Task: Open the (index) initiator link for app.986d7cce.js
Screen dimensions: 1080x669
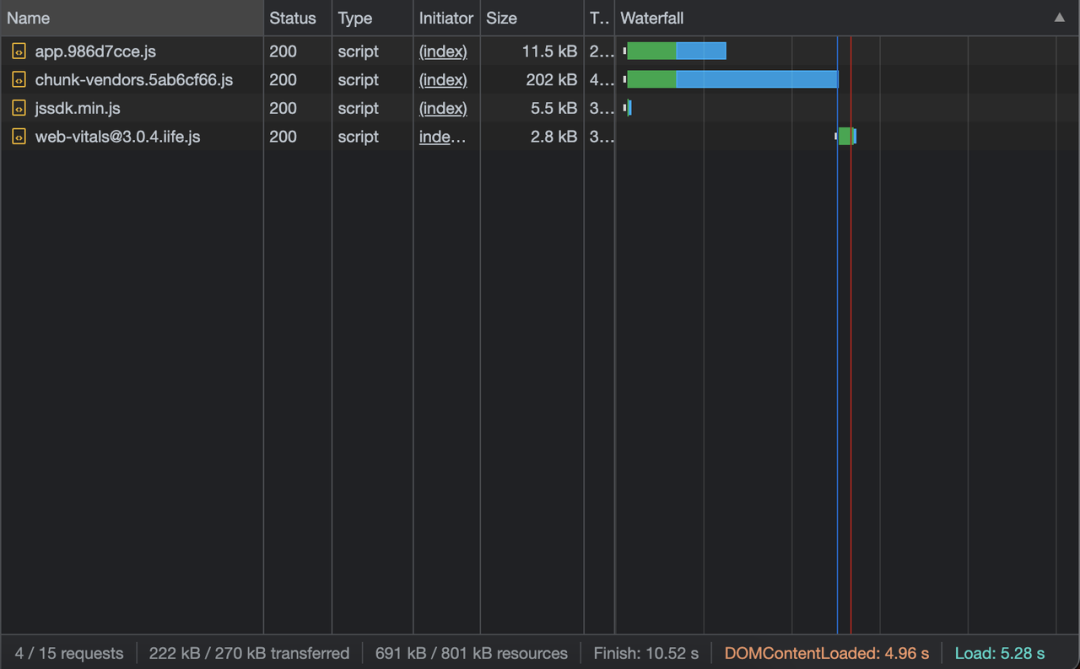Action: (x=443, y=51)
